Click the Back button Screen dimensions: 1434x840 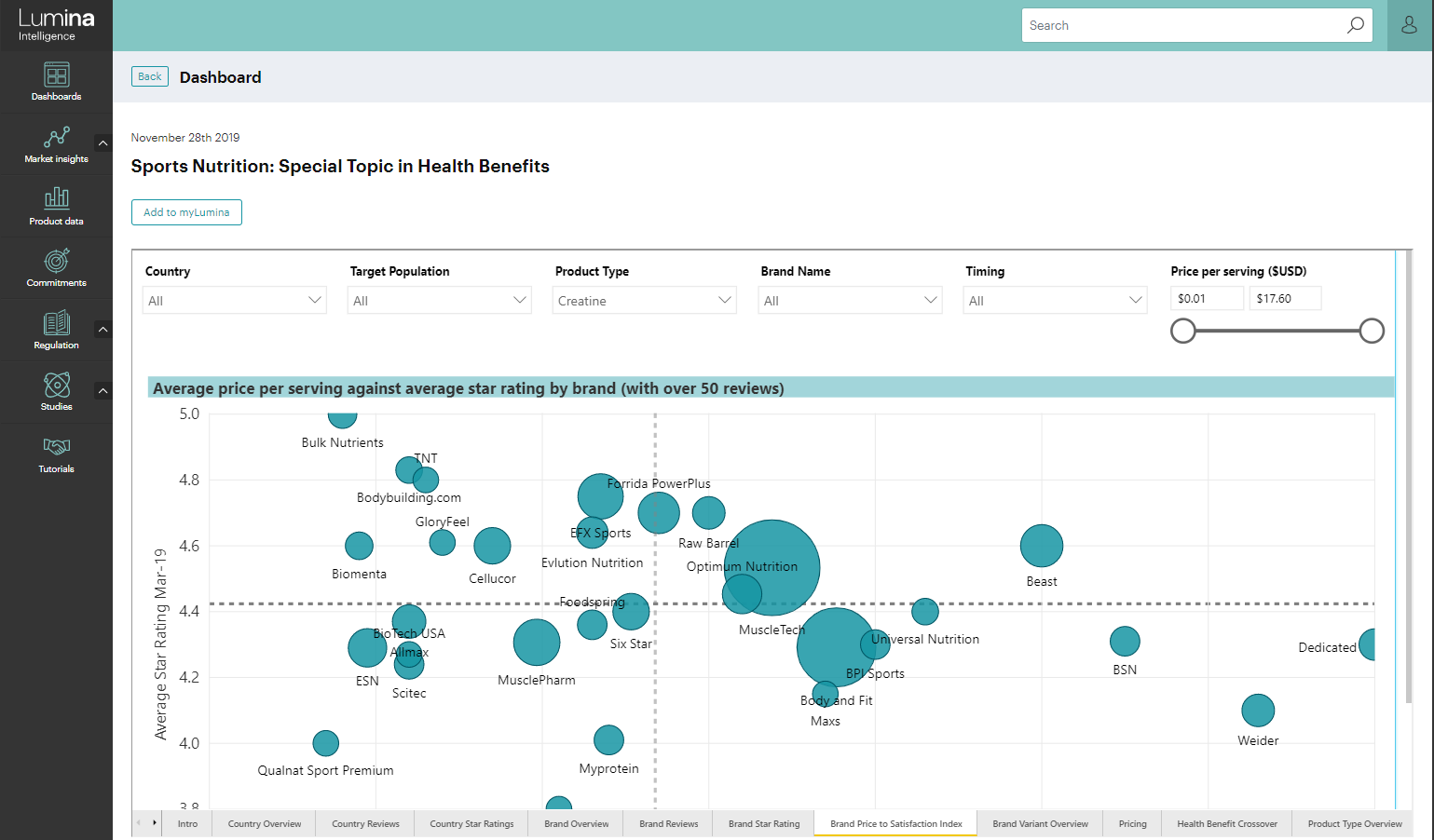click(150, 76)
